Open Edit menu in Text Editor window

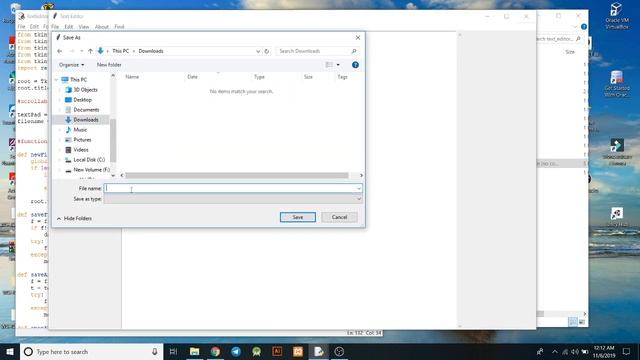tap(69, 27)
